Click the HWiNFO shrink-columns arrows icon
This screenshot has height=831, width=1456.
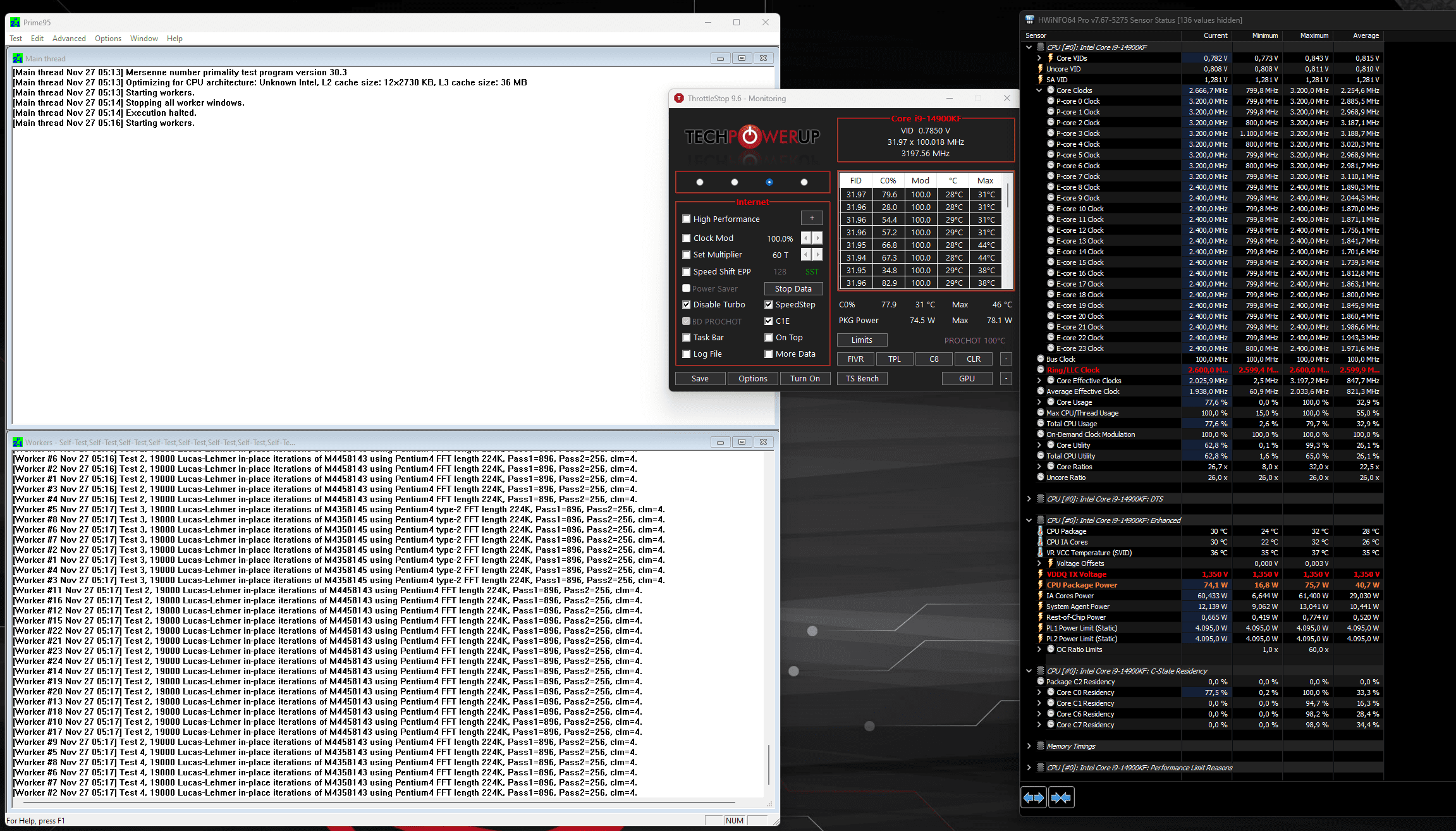(x=1061, y=797)
